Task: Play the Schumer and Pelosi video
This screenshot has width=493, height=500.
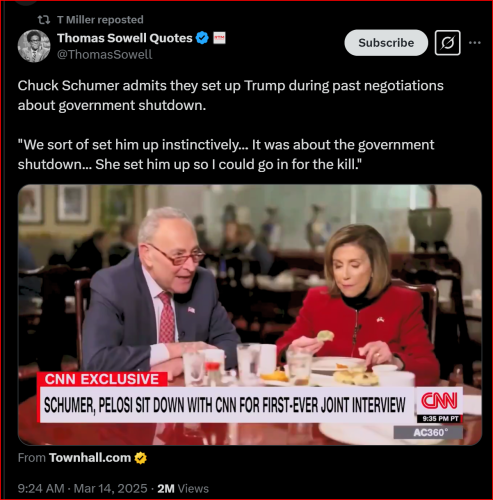Action: (250, 315)
